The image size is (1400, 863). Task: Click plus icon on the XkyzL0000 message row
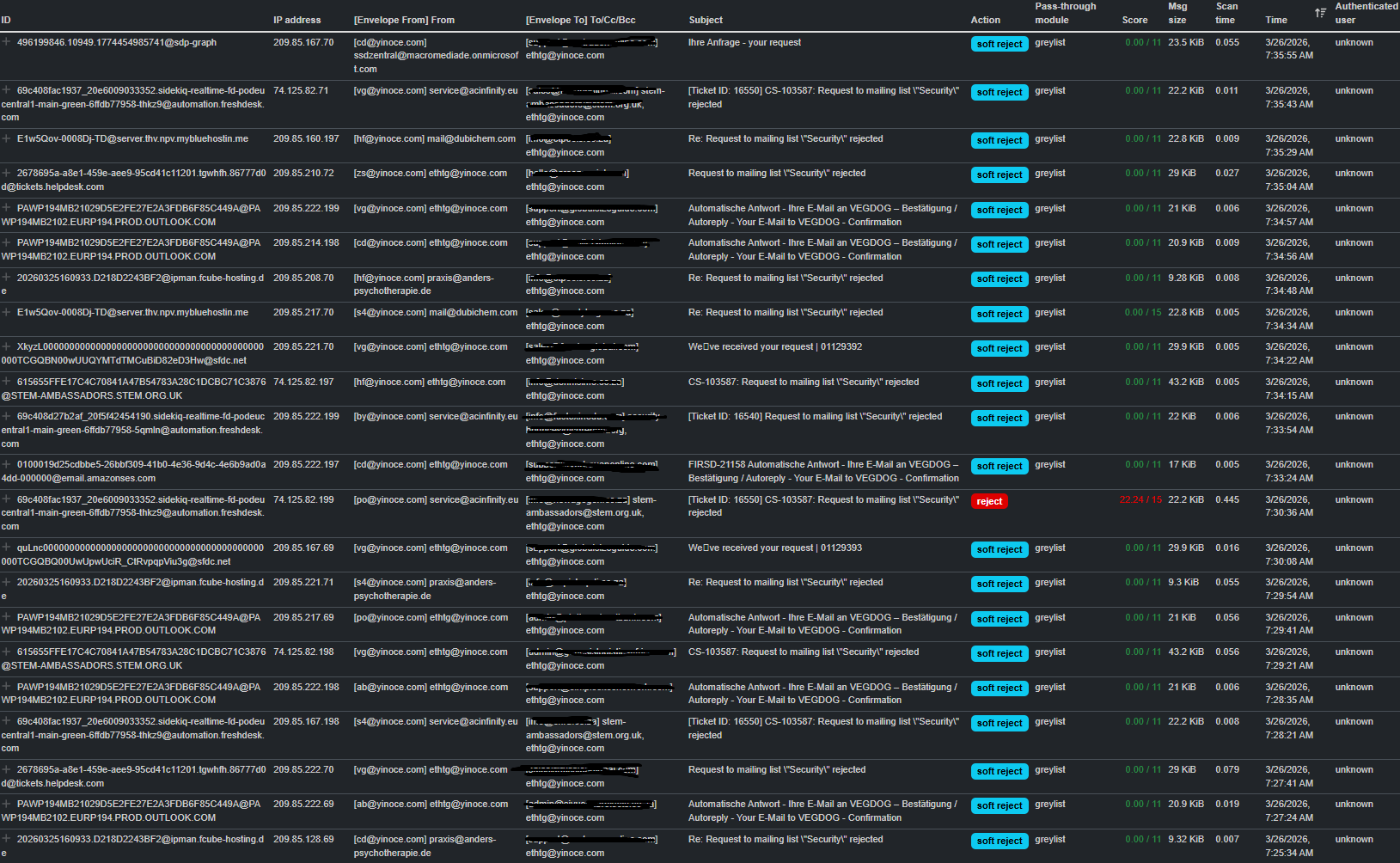coord(7,346)
